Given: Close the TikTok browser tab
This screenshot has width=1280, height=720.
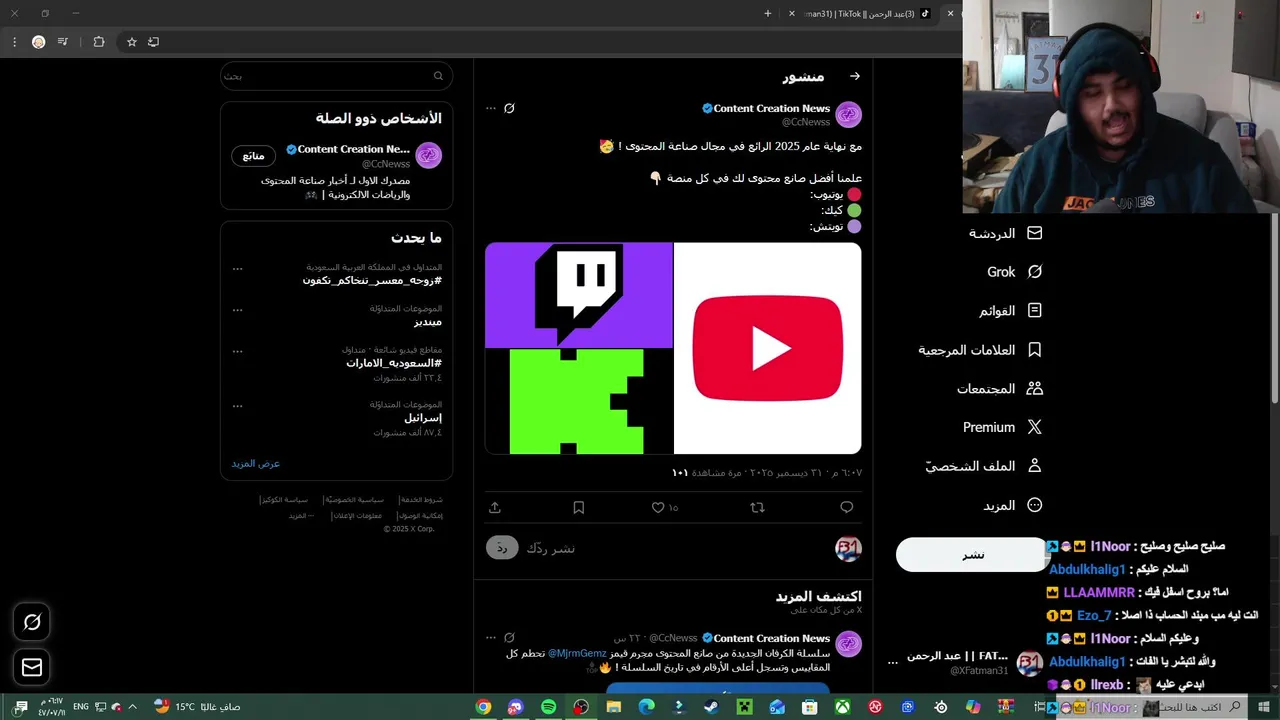Looking at the screenshot, I should click(x=792, y=14).
